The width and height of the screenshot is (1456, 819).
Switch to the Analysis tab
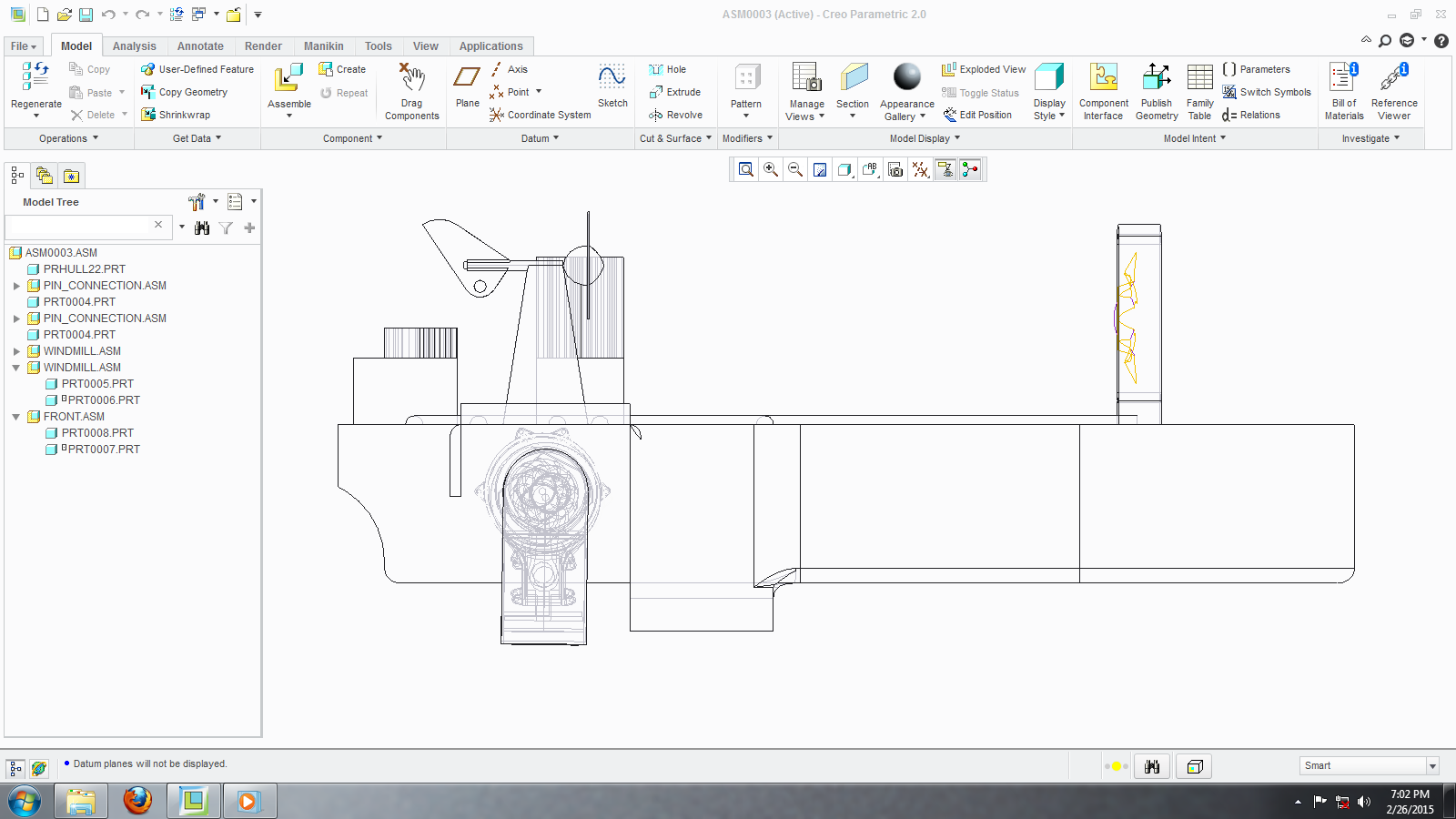pos(135,46)
